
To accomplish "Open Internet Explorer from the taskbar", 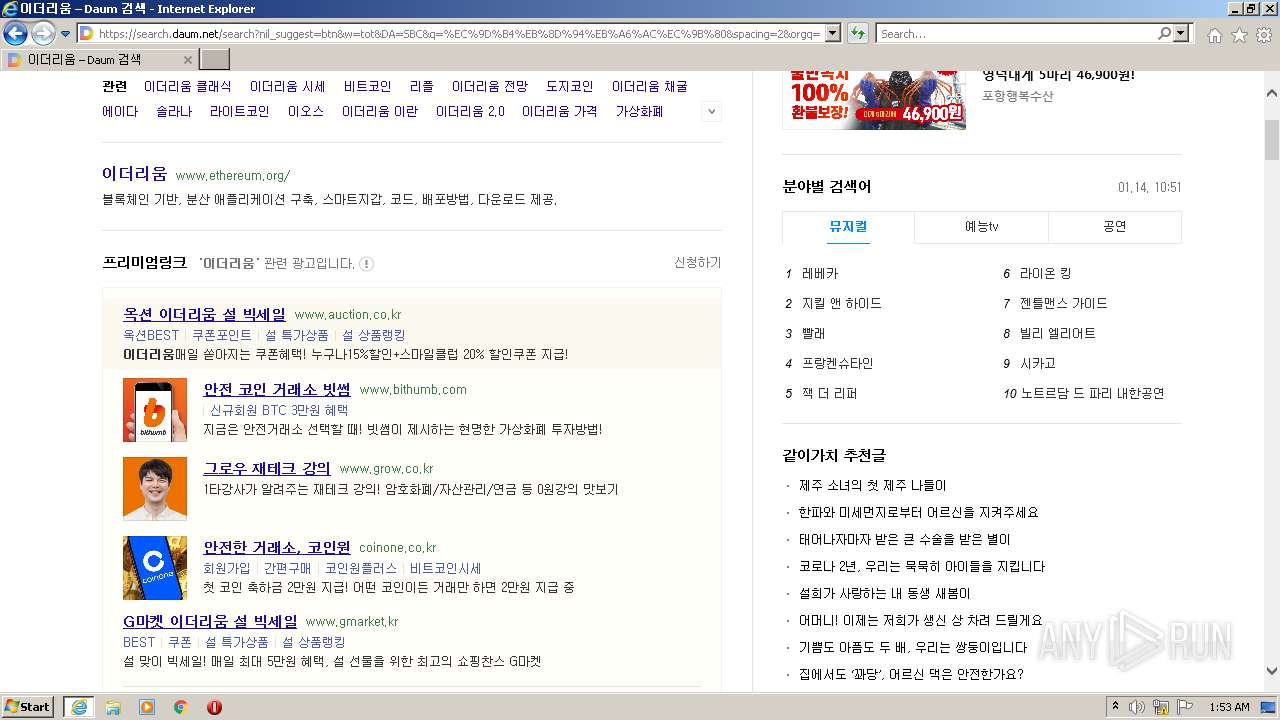I will click(79, 707).
